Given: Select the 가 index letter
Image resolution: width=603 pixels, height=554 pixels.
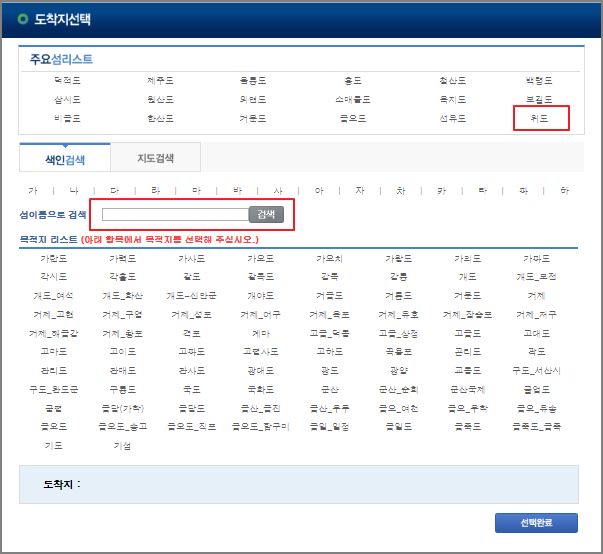Looking at the screenshot, I should [x=33, y=191].
